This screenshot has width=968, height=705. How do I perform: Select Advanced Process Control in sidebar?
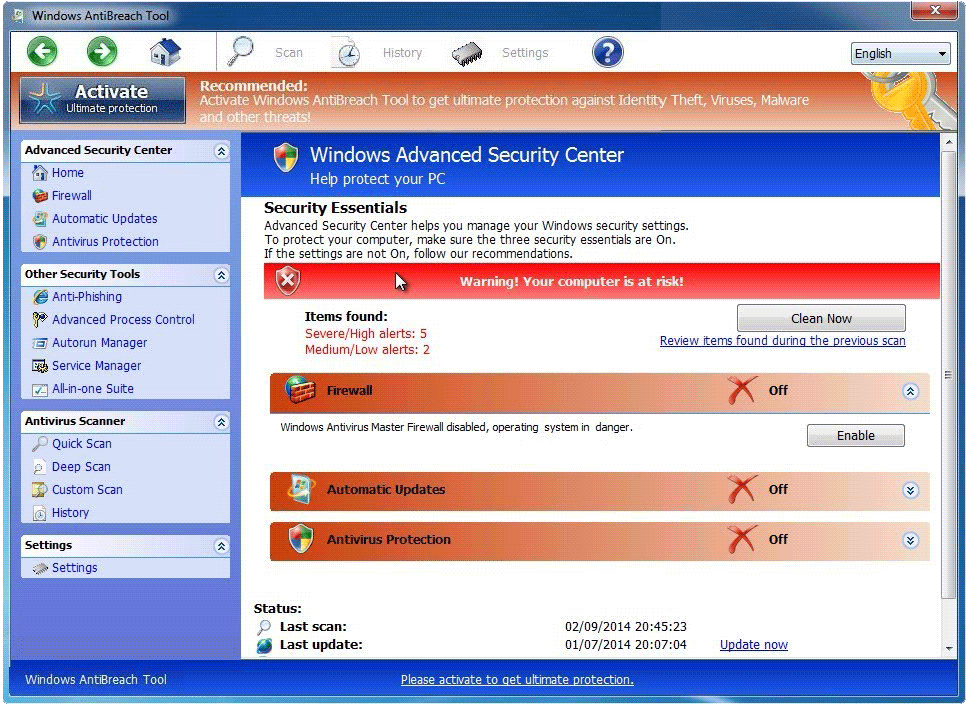[x=123, y=319]
